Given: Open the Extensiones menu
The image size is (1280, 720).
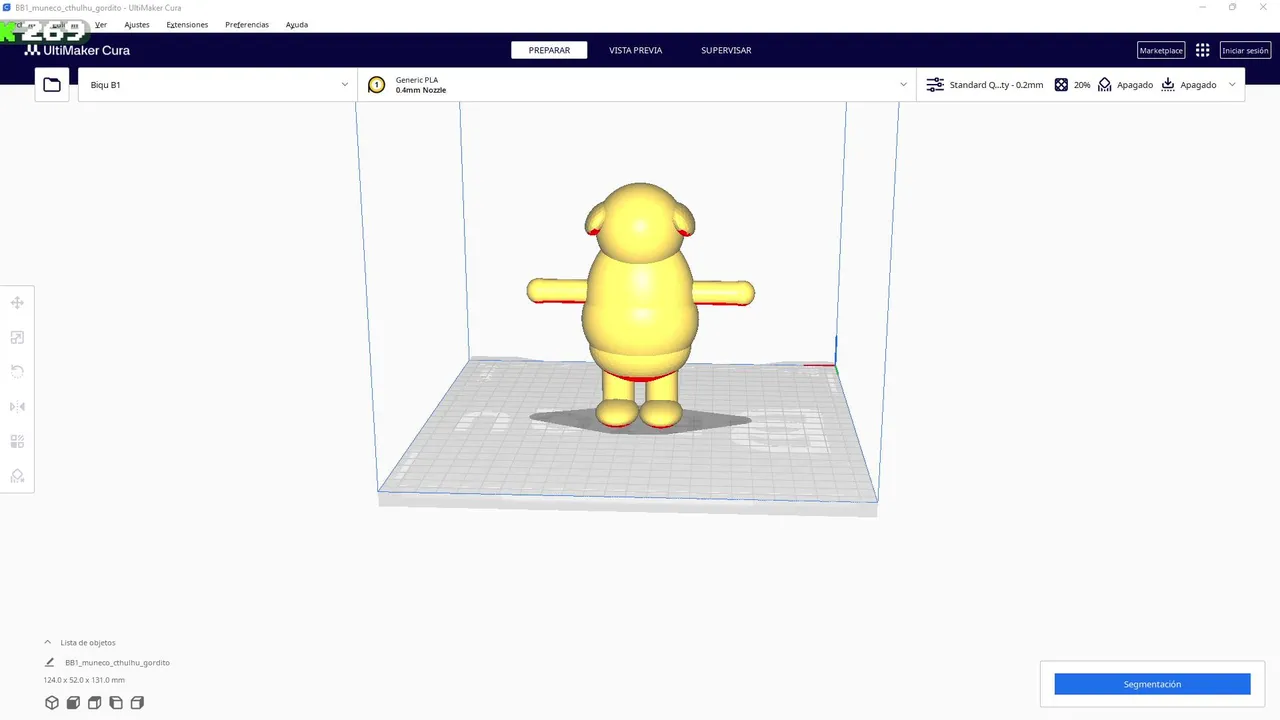Looking at the screenshot, I should 187,24.
